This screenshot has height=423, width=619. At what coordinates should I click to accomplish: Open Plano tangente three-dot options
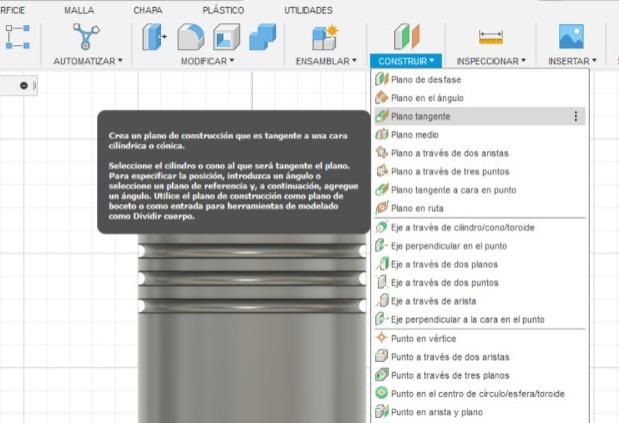(x=576, y=116)
